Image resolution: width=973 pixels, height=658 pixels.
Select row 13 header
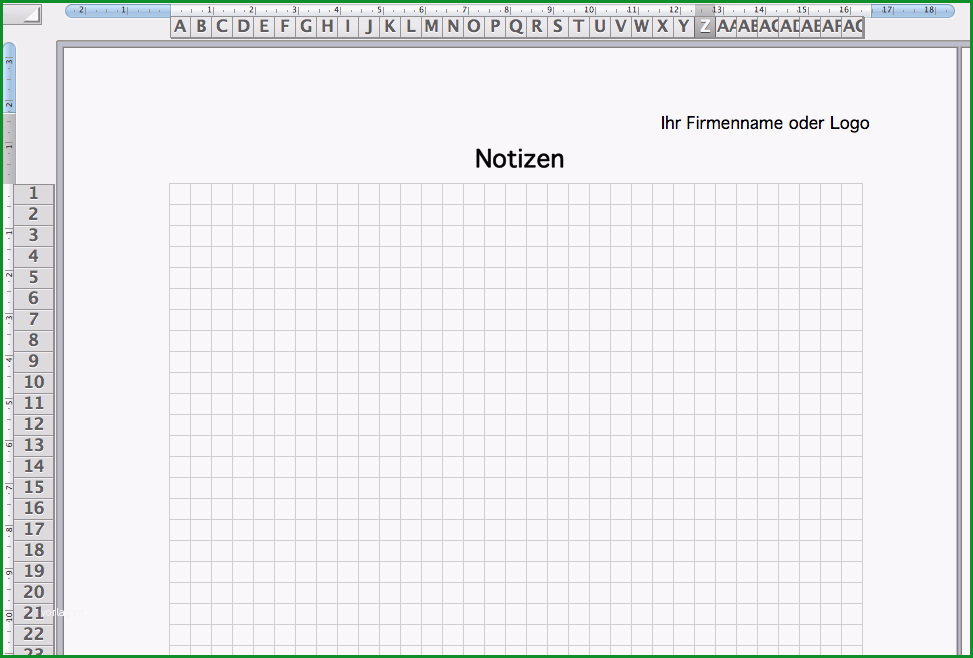pyautogui.click(x=34, y=446)
